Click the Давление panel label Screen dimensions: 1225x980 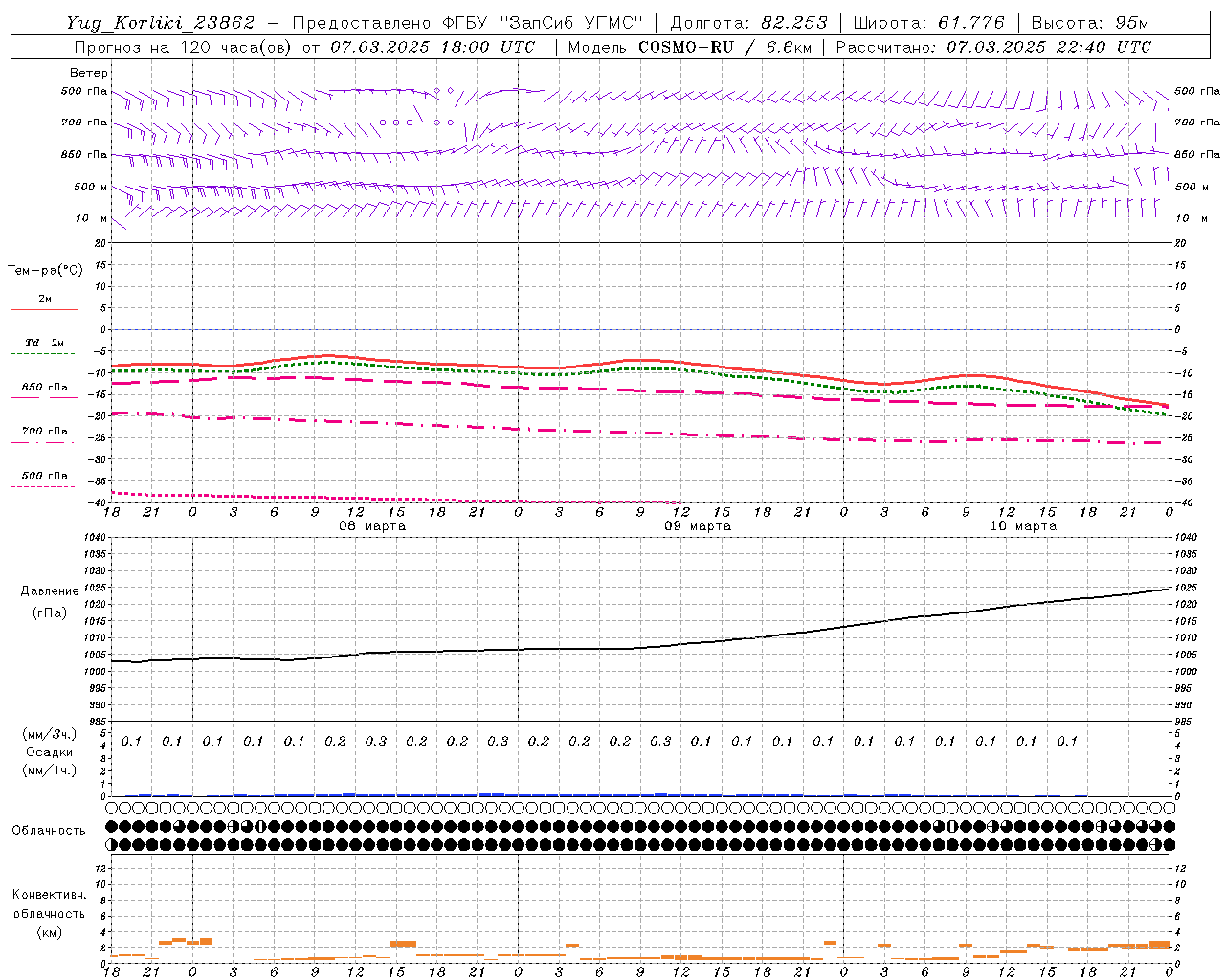(x=50, y=590)
